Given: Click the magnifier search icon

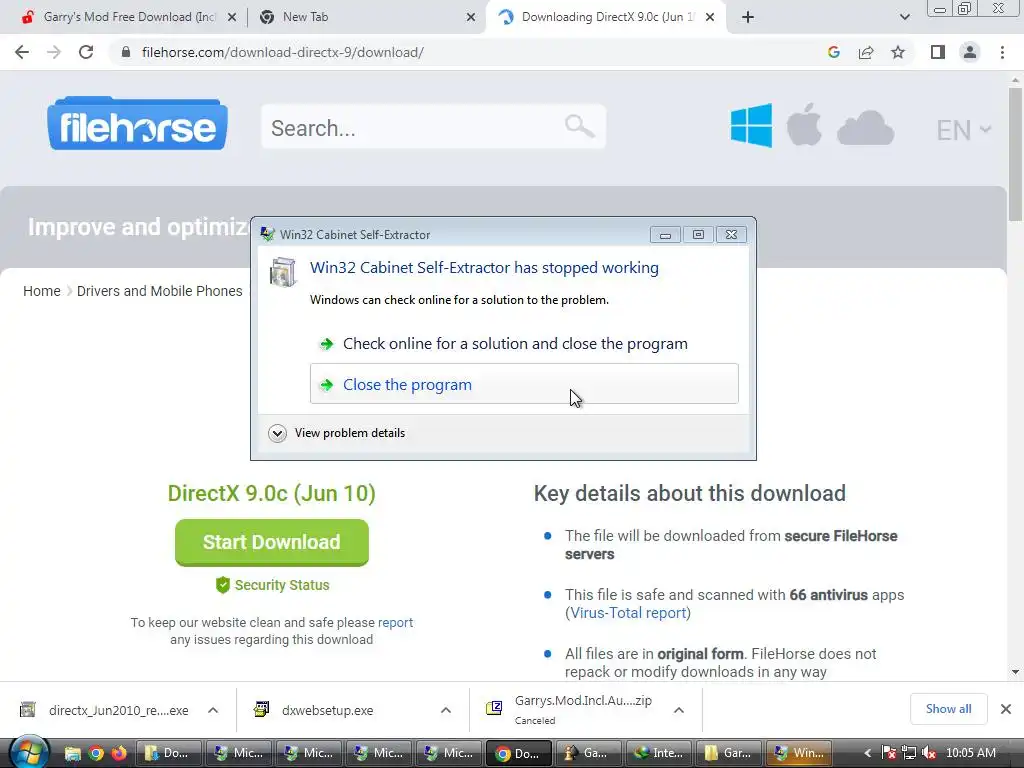Looking at the screenshot, I should pos(579,125).
